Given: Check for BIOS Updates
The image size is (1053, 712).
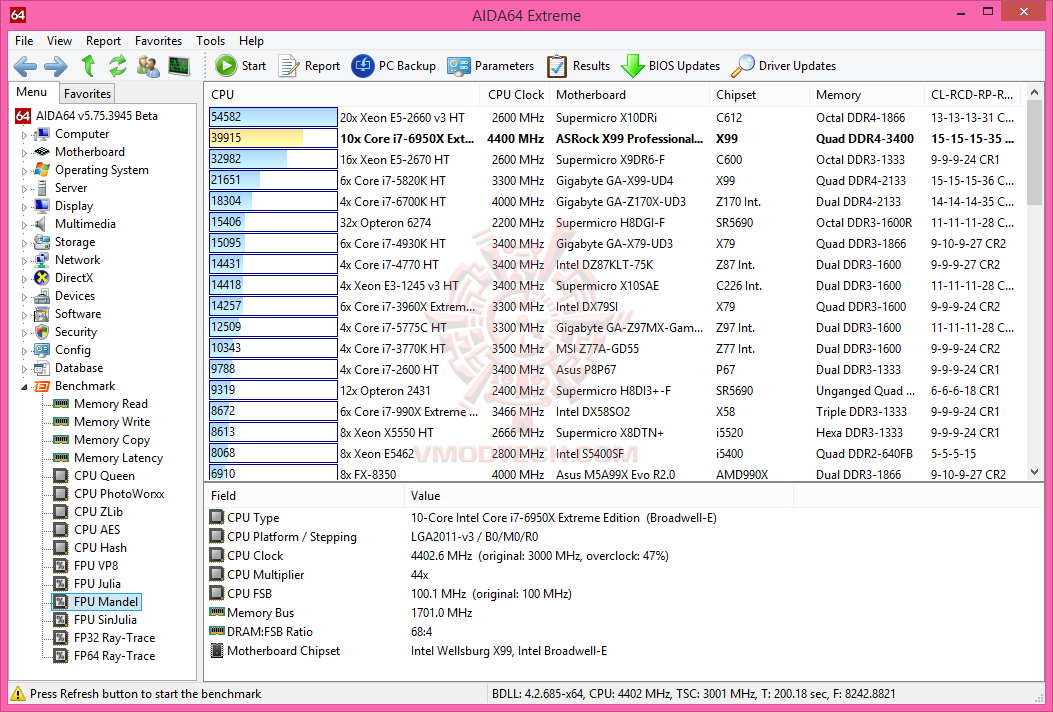Looking at the screenshot, I should point(670,66).
